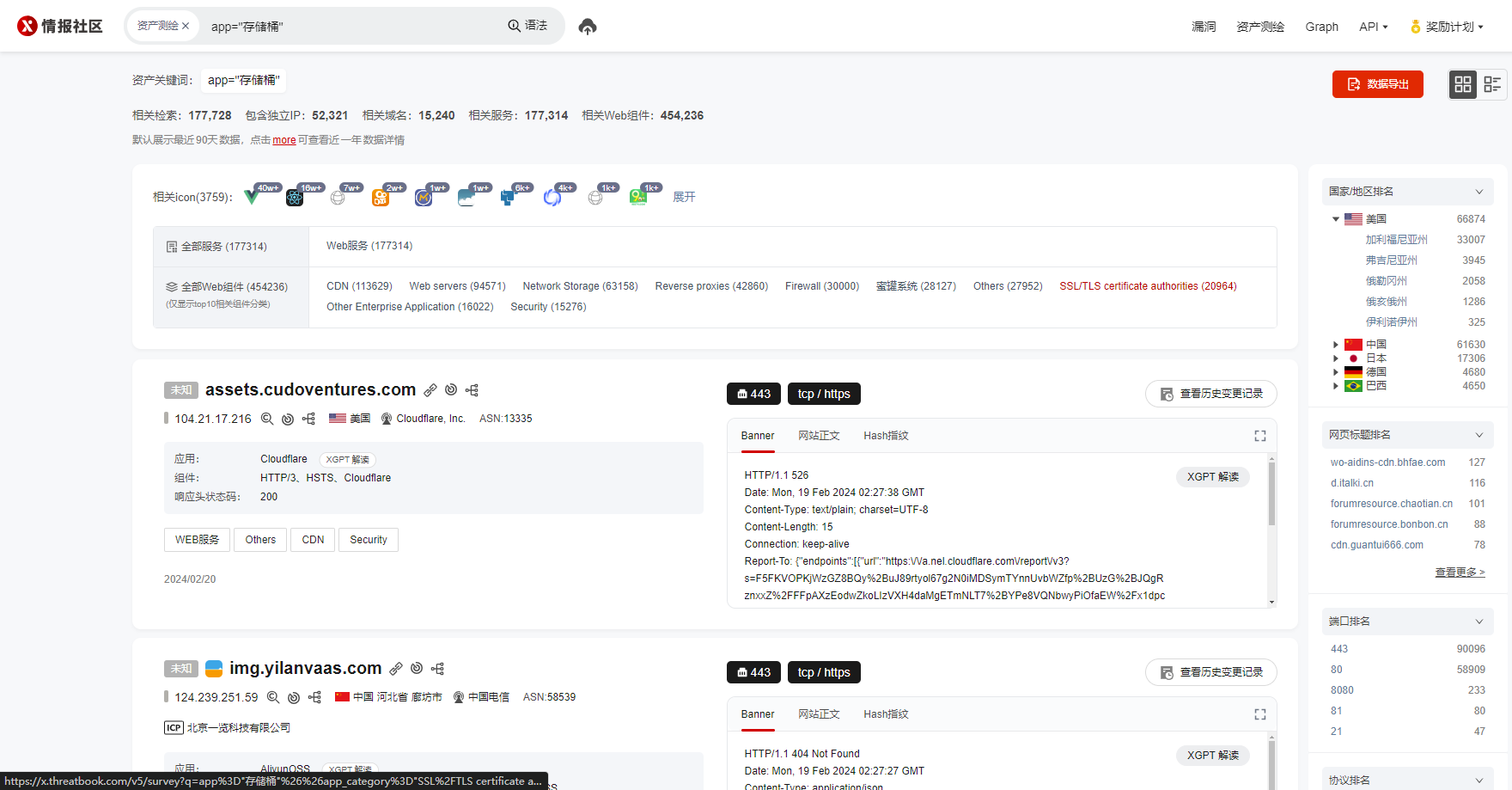The width and height of the screenshot is (1512, 790).
Task: Select the React atom icon filter (16w+)
Action: pyautogui.click(x=295, y=198)
